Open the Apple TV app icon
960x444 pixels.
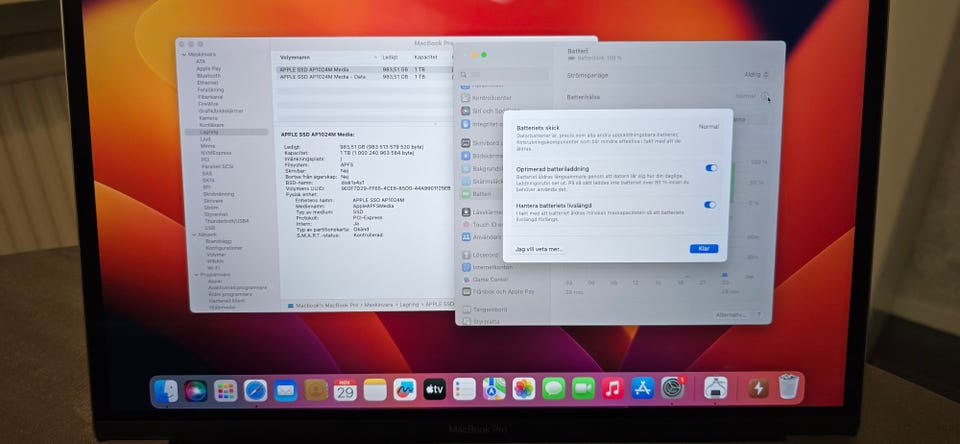pyautogui.click(x=434, y=389)
